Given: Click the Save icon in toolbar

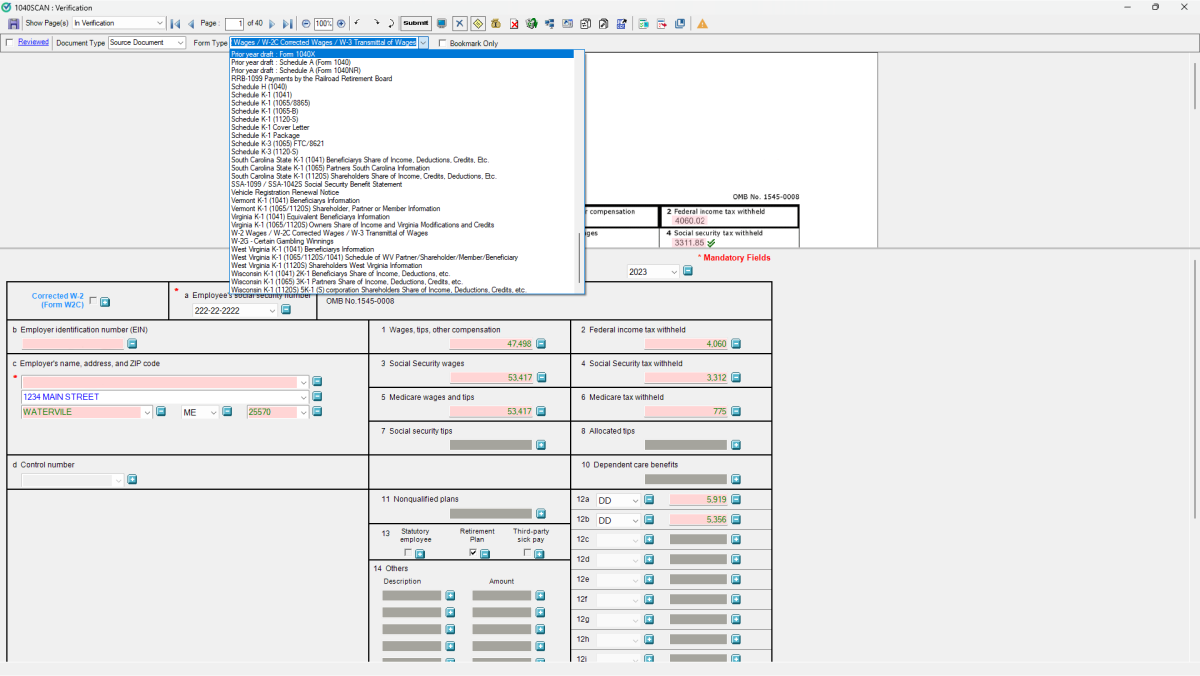Looking at the screenshot, I should [13, 23].
